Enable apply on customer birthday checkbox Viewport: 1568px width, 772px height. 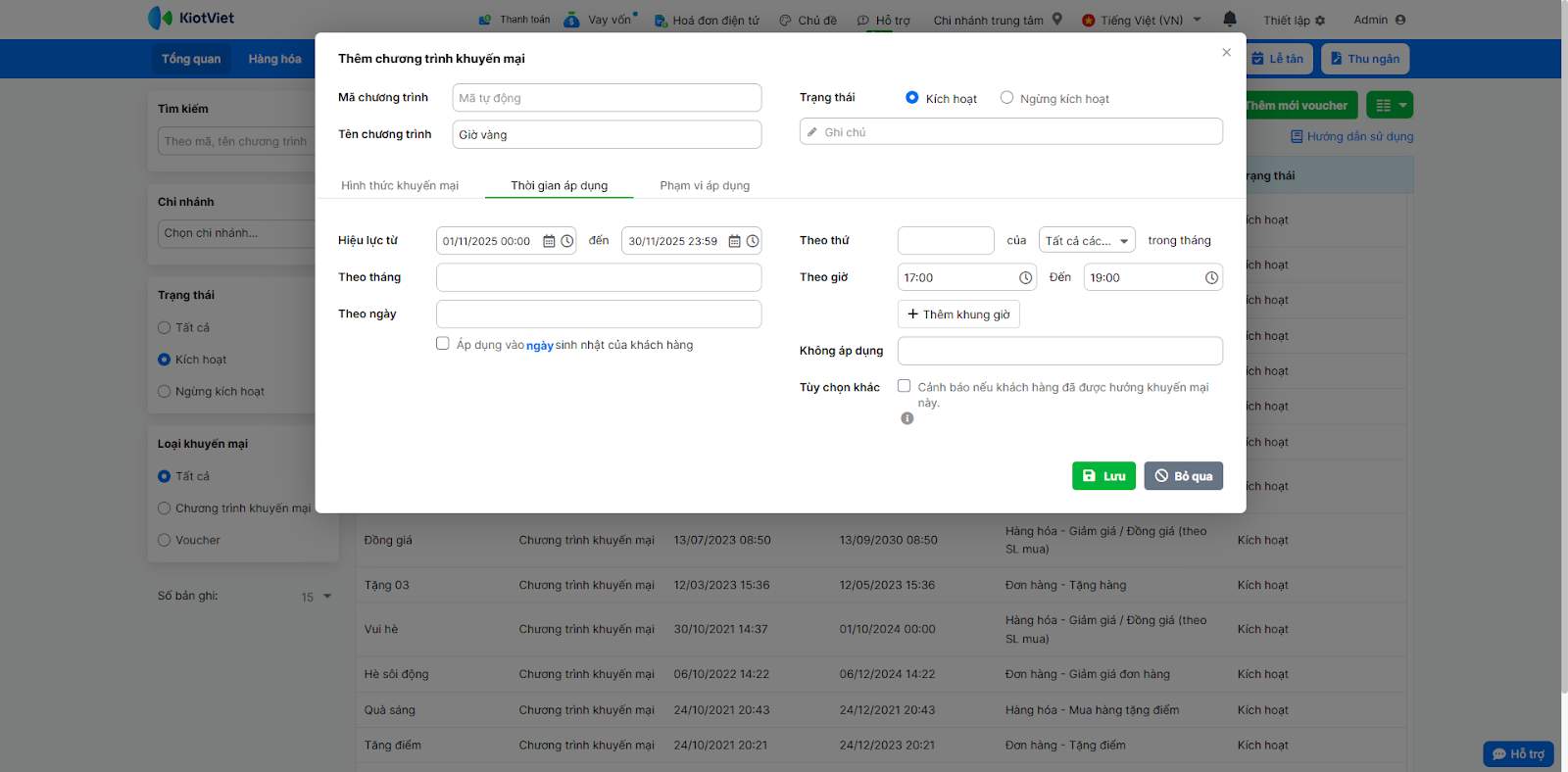[443, 344]
